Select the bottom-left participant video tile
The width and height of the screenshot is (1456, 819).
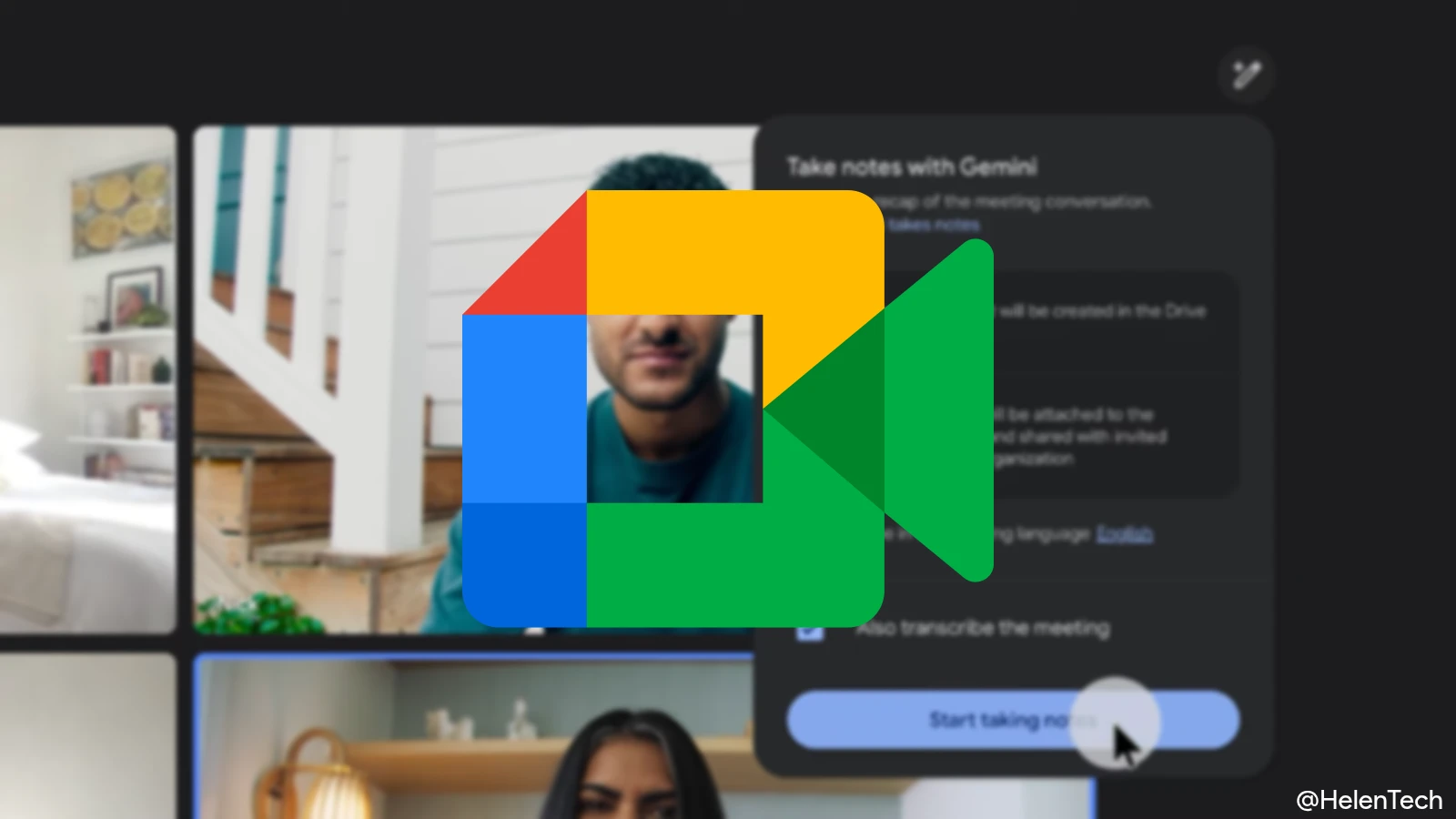(x=86, y=737)
